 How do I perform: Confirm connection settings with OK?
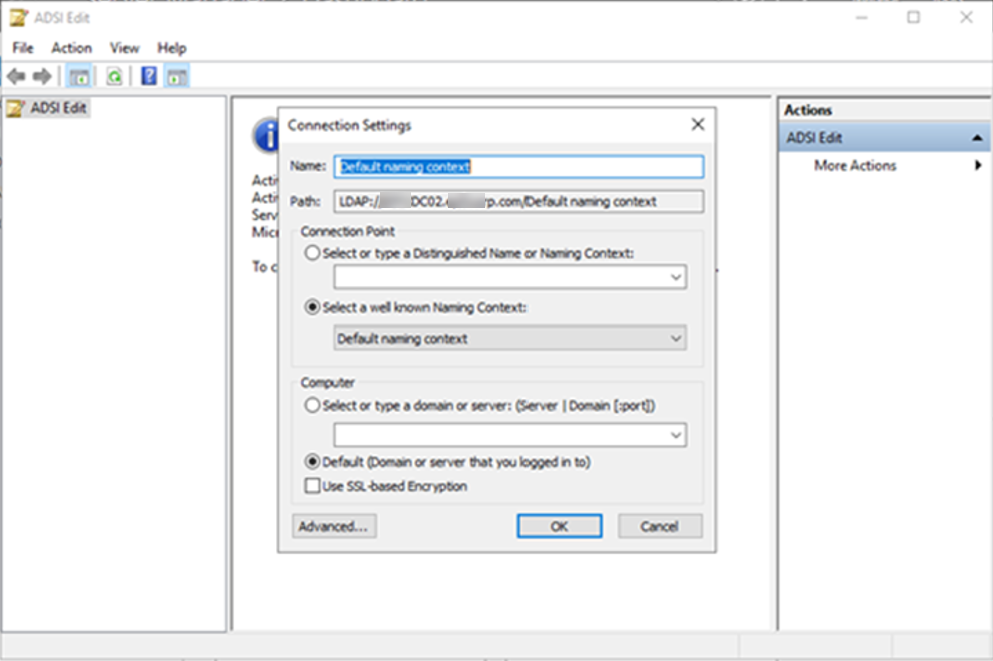point(559,526)
